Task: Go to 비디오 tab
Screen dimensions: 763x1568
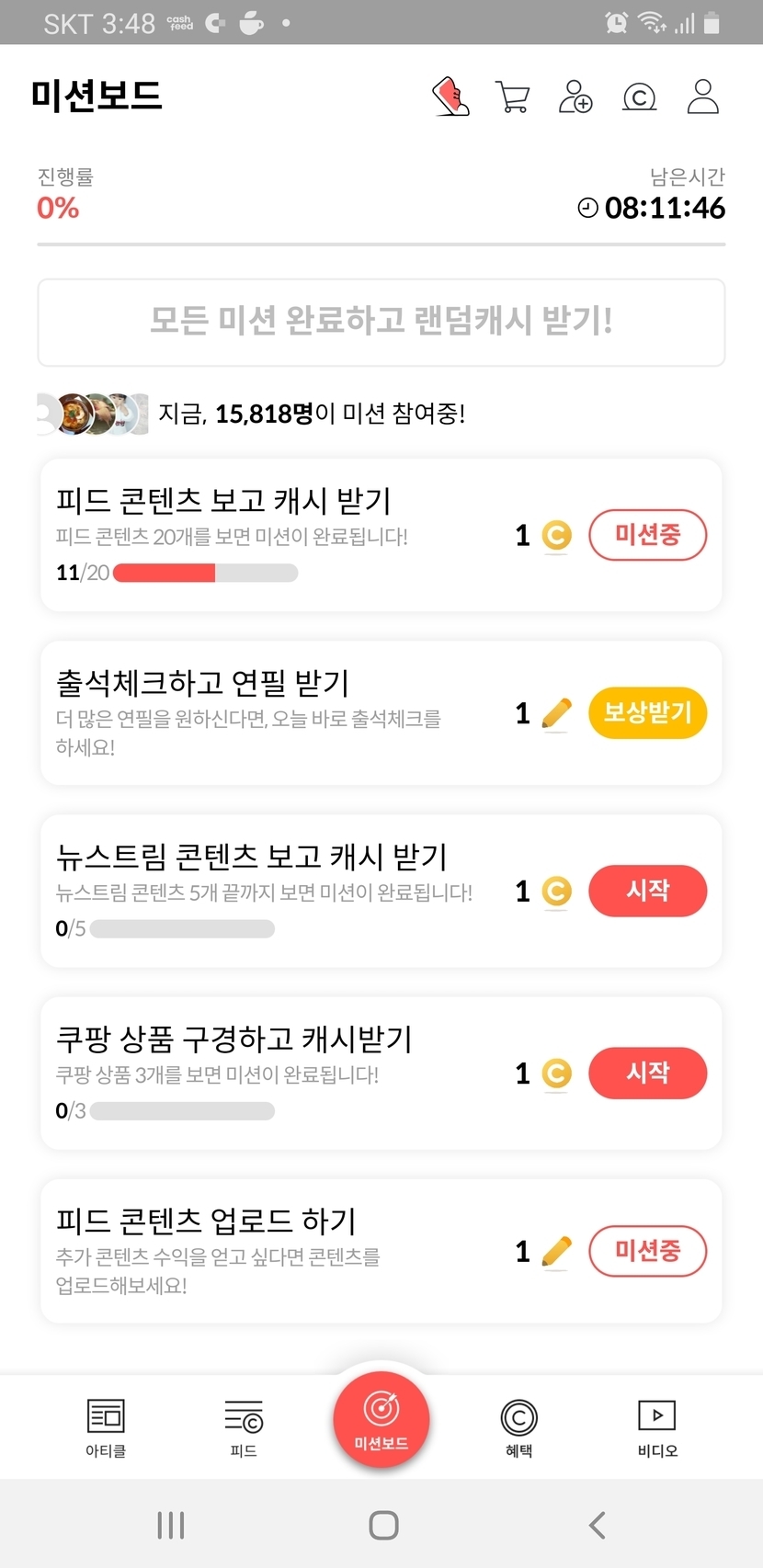Action: click(657, 1427)
